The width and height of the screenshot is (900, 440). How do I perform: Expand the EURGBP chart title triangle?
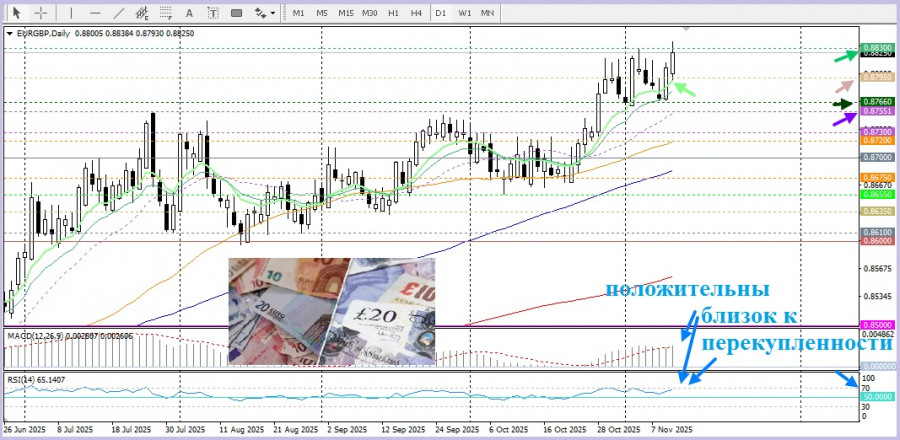coord(10,33)
